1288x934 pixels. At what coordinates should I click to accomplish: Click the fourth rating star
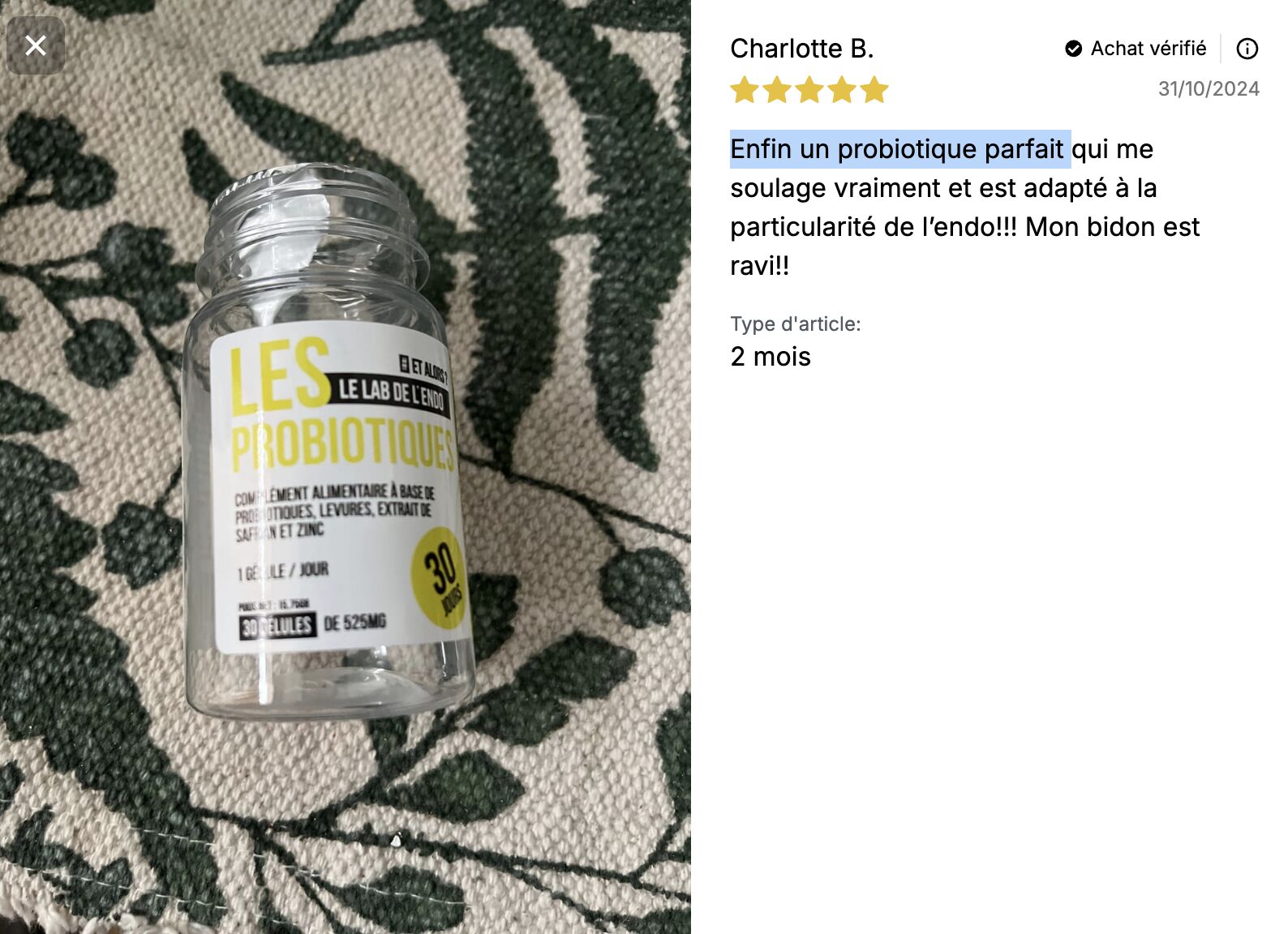841,89
